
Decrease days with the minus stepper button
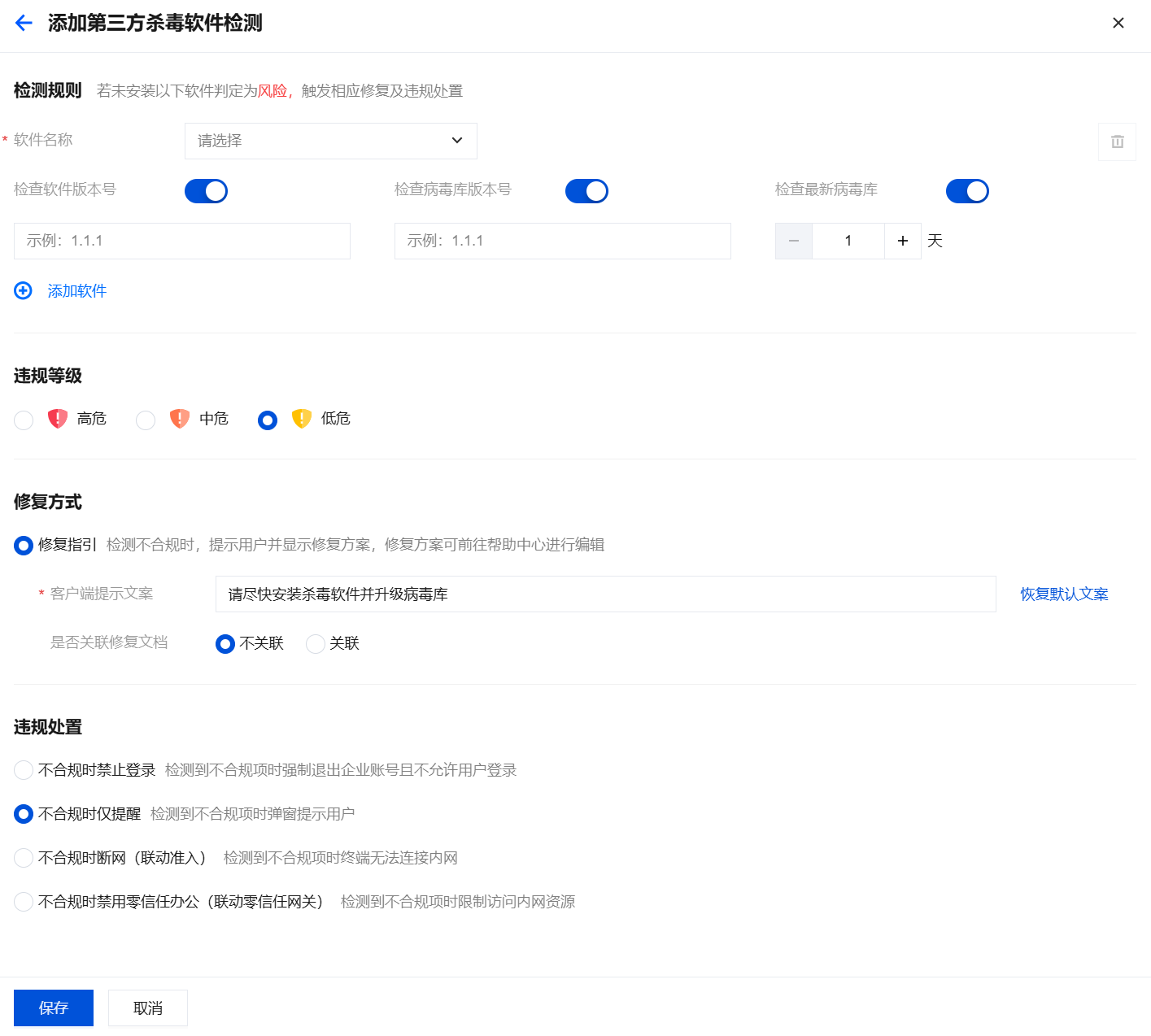794,241
